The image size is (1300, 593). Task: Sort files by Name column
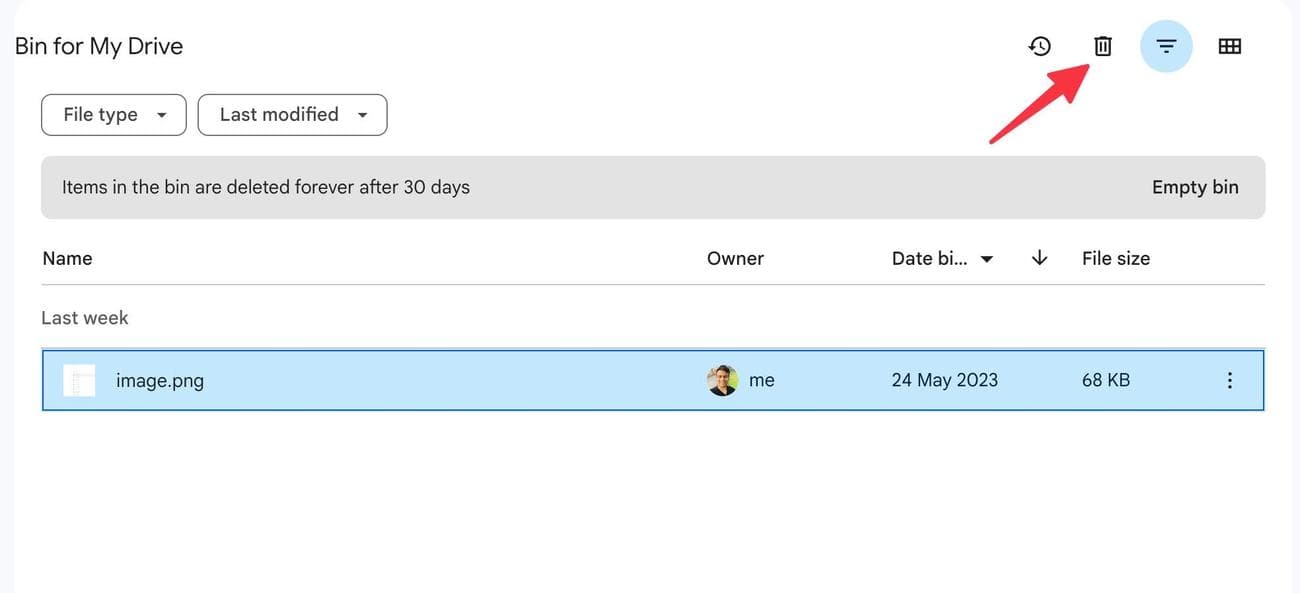tap(67, 258)
